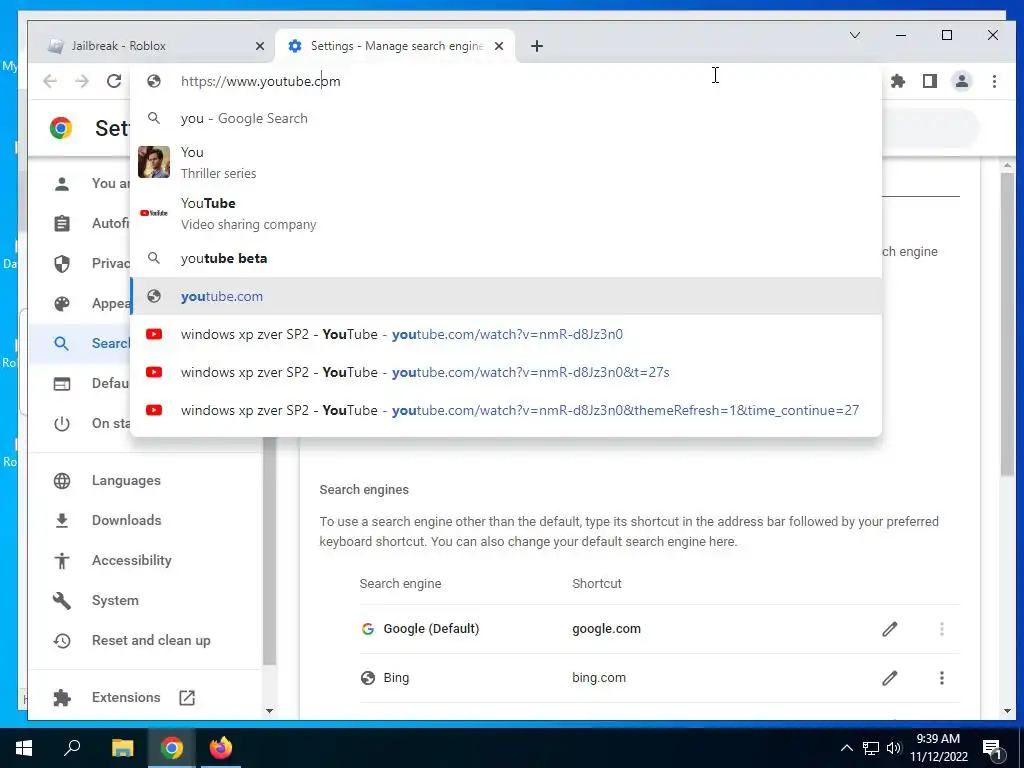Screen dimensions: 1024x768
Task: Go forward with the browser forward arrow
Action: pyautogui.click(x=82, y=81)
